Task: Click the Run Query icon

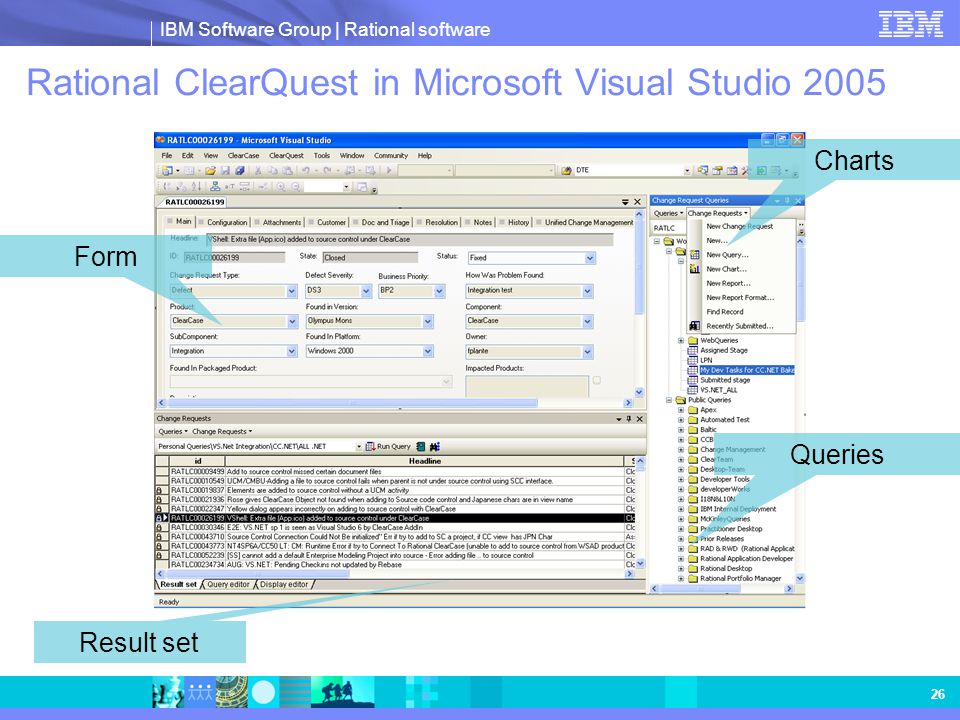Action: [x=370, y=447]
